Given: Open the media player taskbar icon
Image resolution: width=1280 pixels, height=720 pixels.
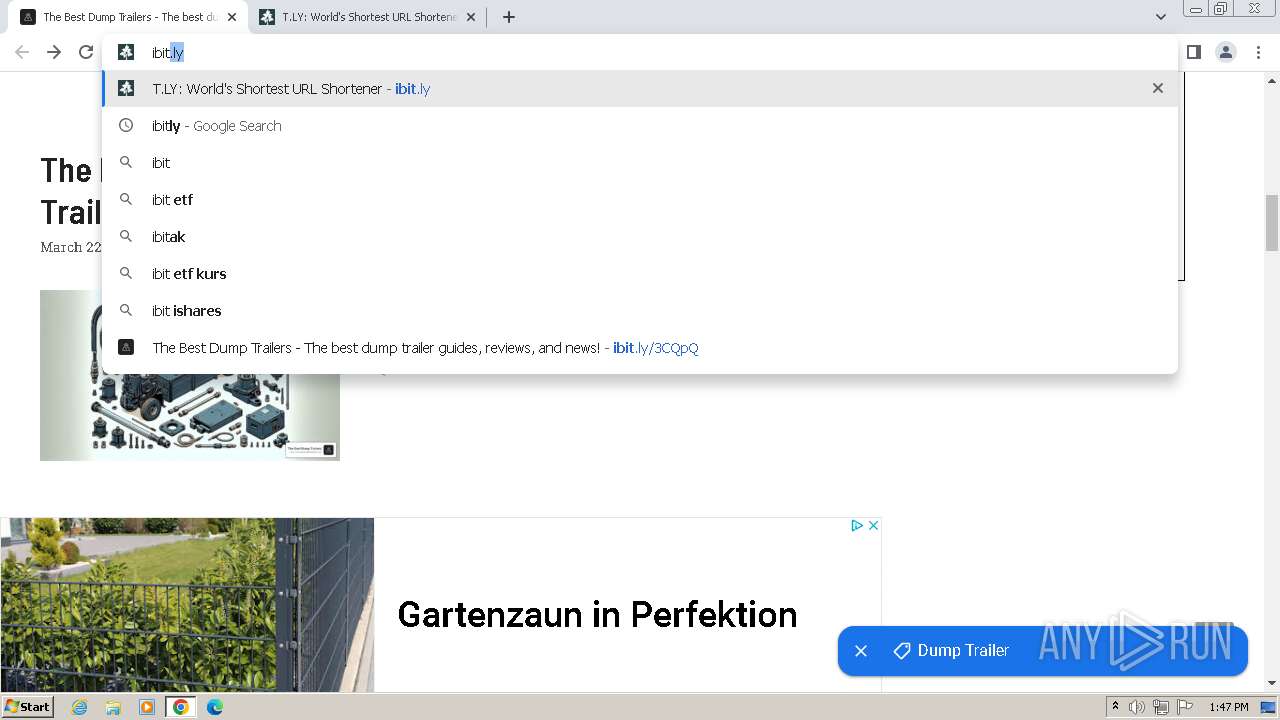Looking at the screenshot, I should pyautogui.click(x=147, y=707).
